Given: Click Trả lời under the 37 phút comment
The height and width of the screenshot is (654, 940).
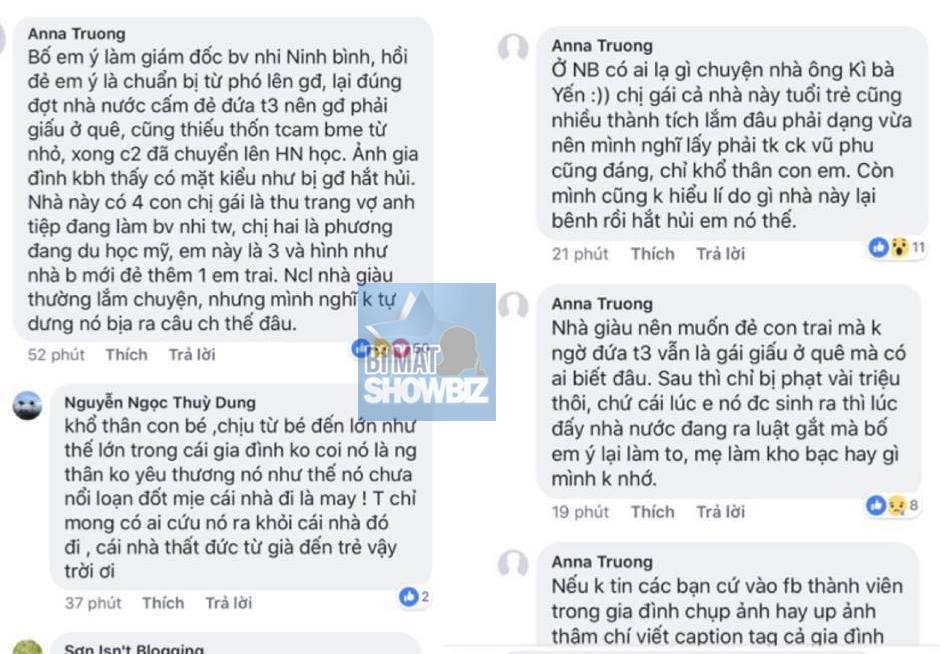Looking at the screenshot, I should 228,603.
